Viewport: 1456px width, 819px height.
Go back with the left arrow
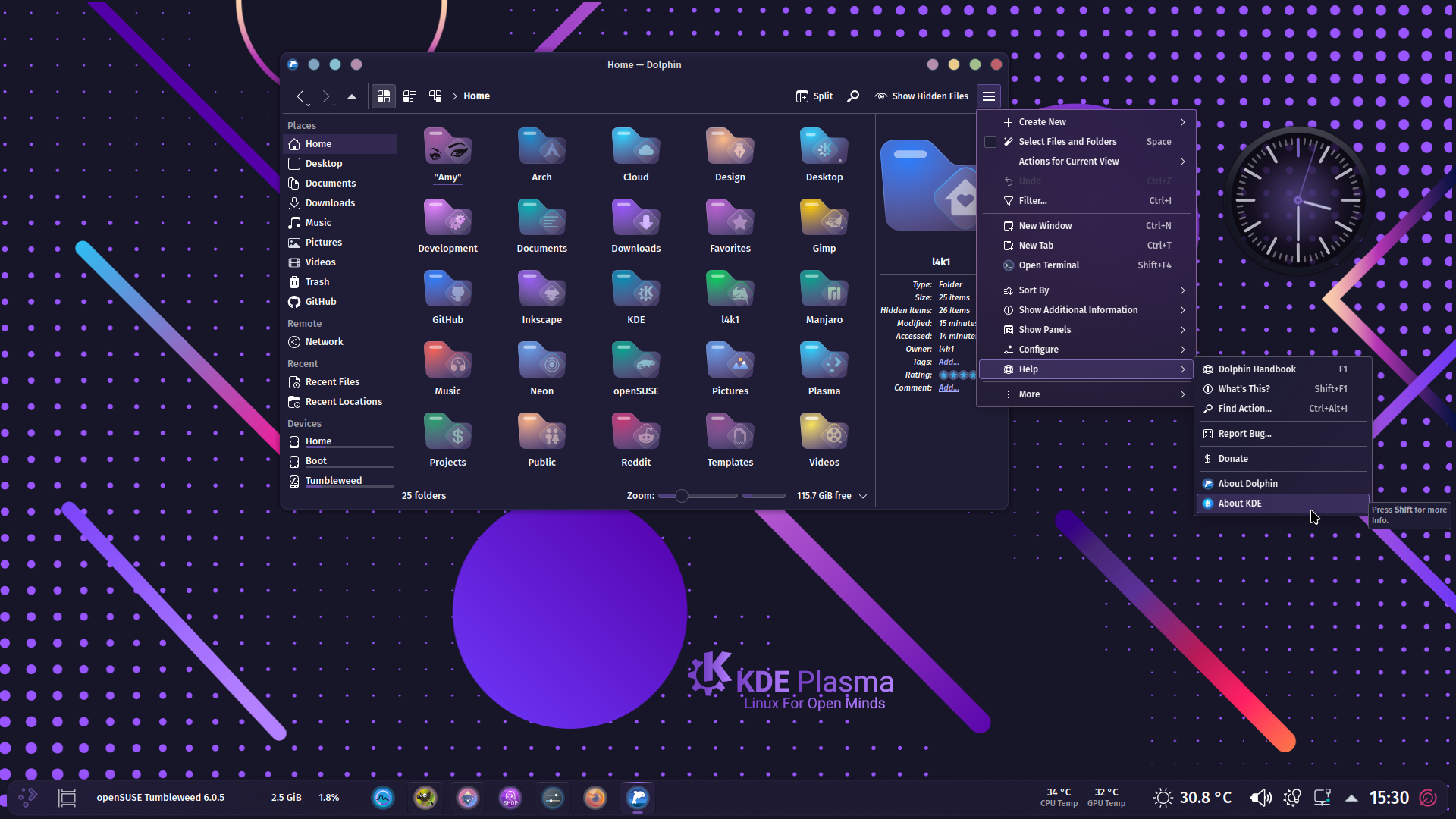[x=300, y=96]
